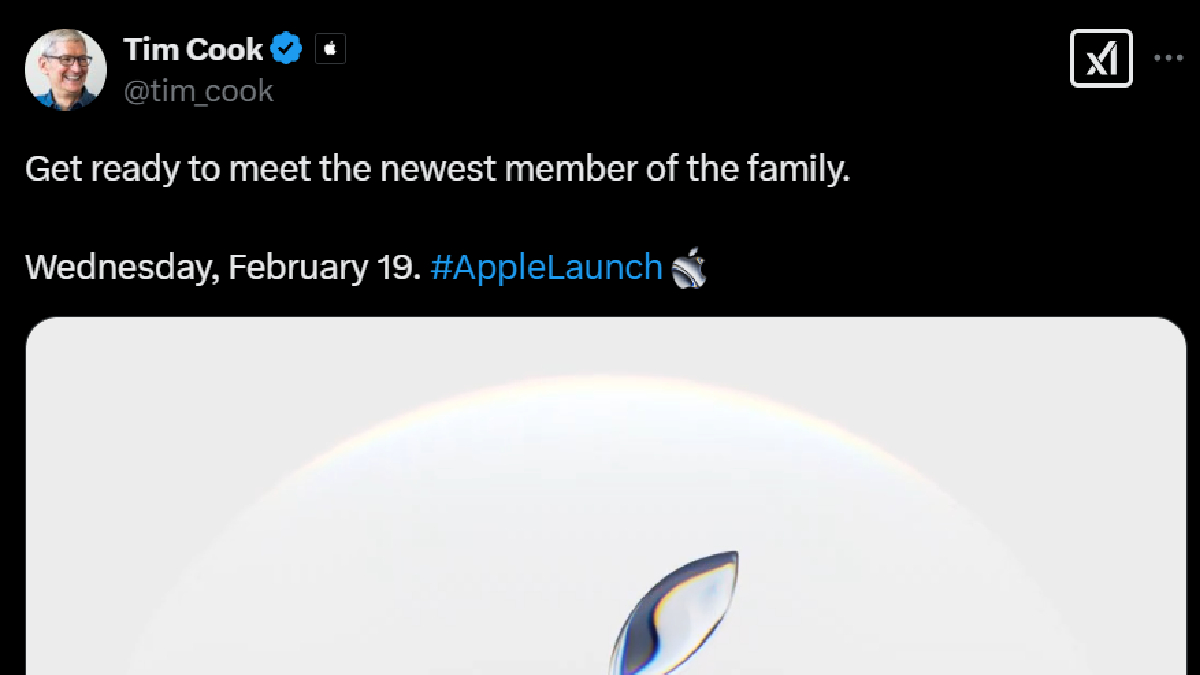Open Tim Cook's profile avatar photo
This screenshot has width=1200, height=675.
pyautogui.click(x=65, y=69)
